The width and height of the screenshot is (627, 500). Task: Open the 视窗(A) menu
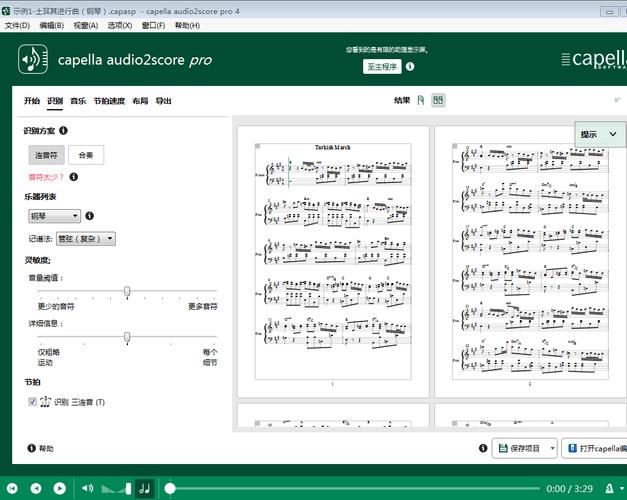click(x=86, y=25)
